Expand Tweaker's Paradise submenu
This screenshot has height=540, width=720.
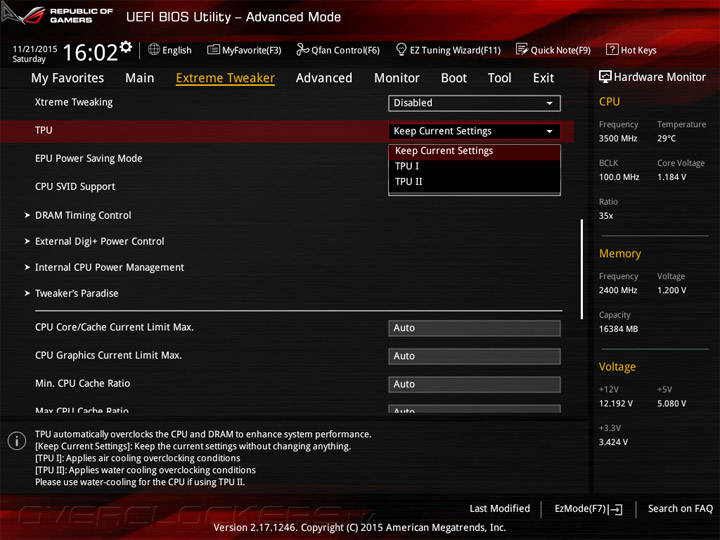pyautogui.click(x=77, y=293)
